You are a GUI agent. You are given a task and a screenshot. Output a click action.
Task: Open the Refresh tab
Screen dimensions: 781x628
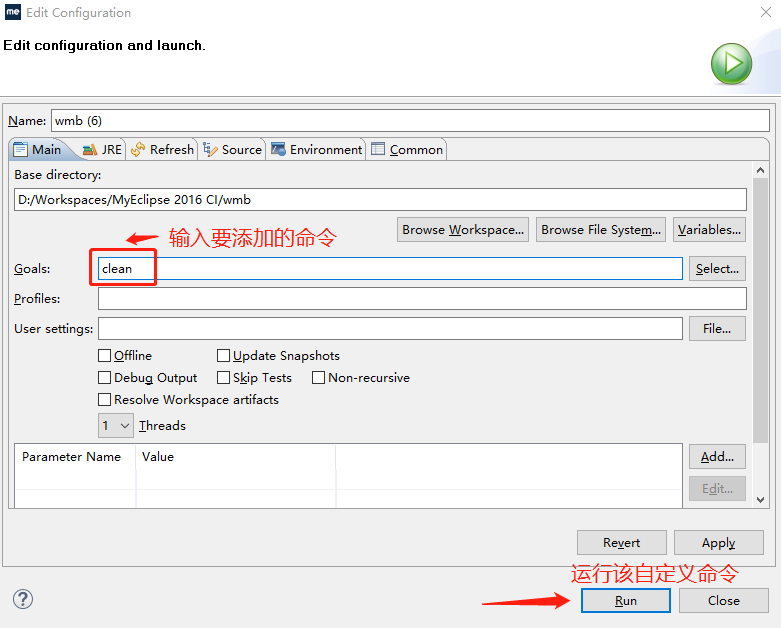(x=162, y=149)
